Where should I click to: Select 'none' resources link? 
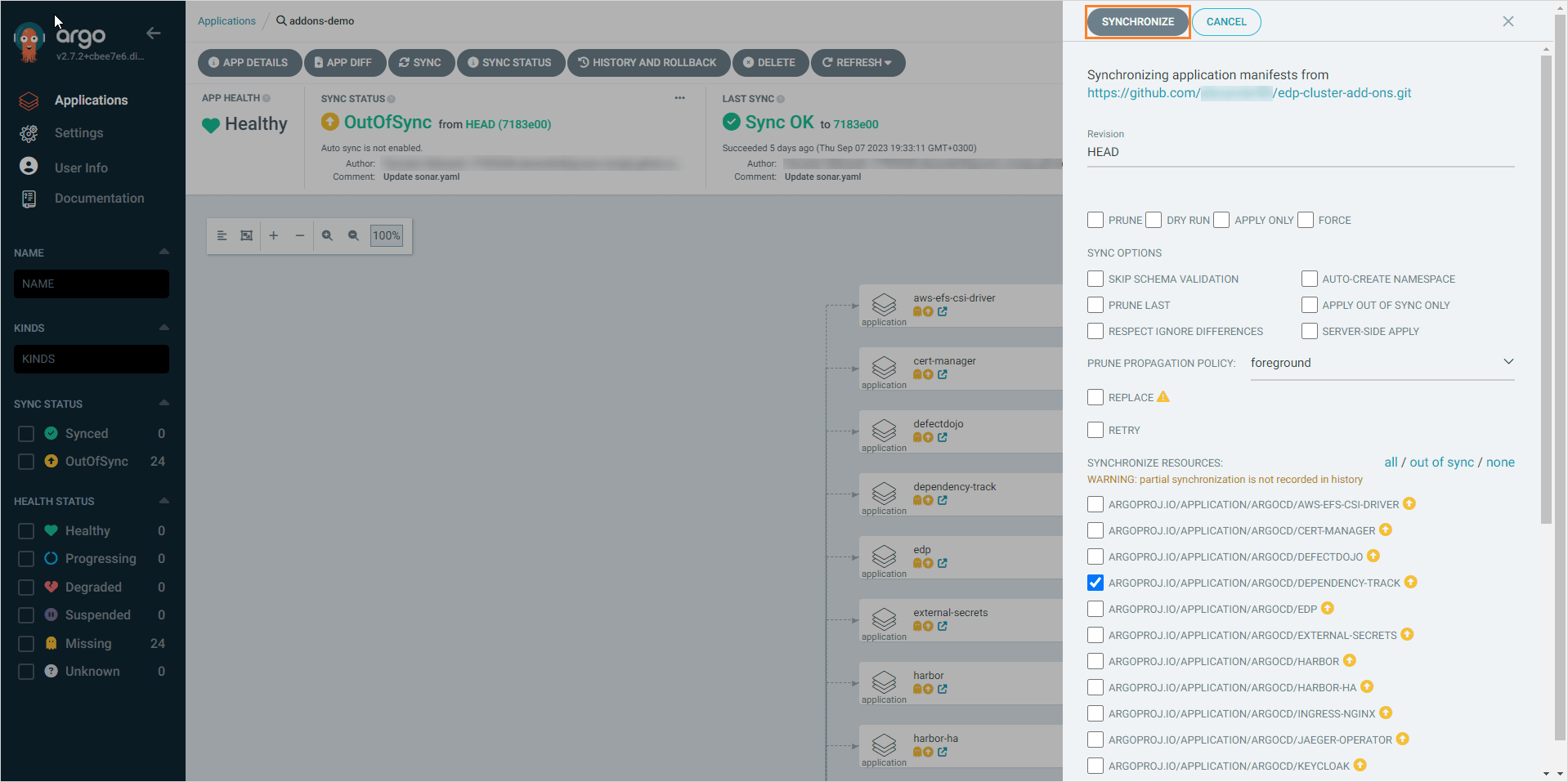(x=1500, y=462)
